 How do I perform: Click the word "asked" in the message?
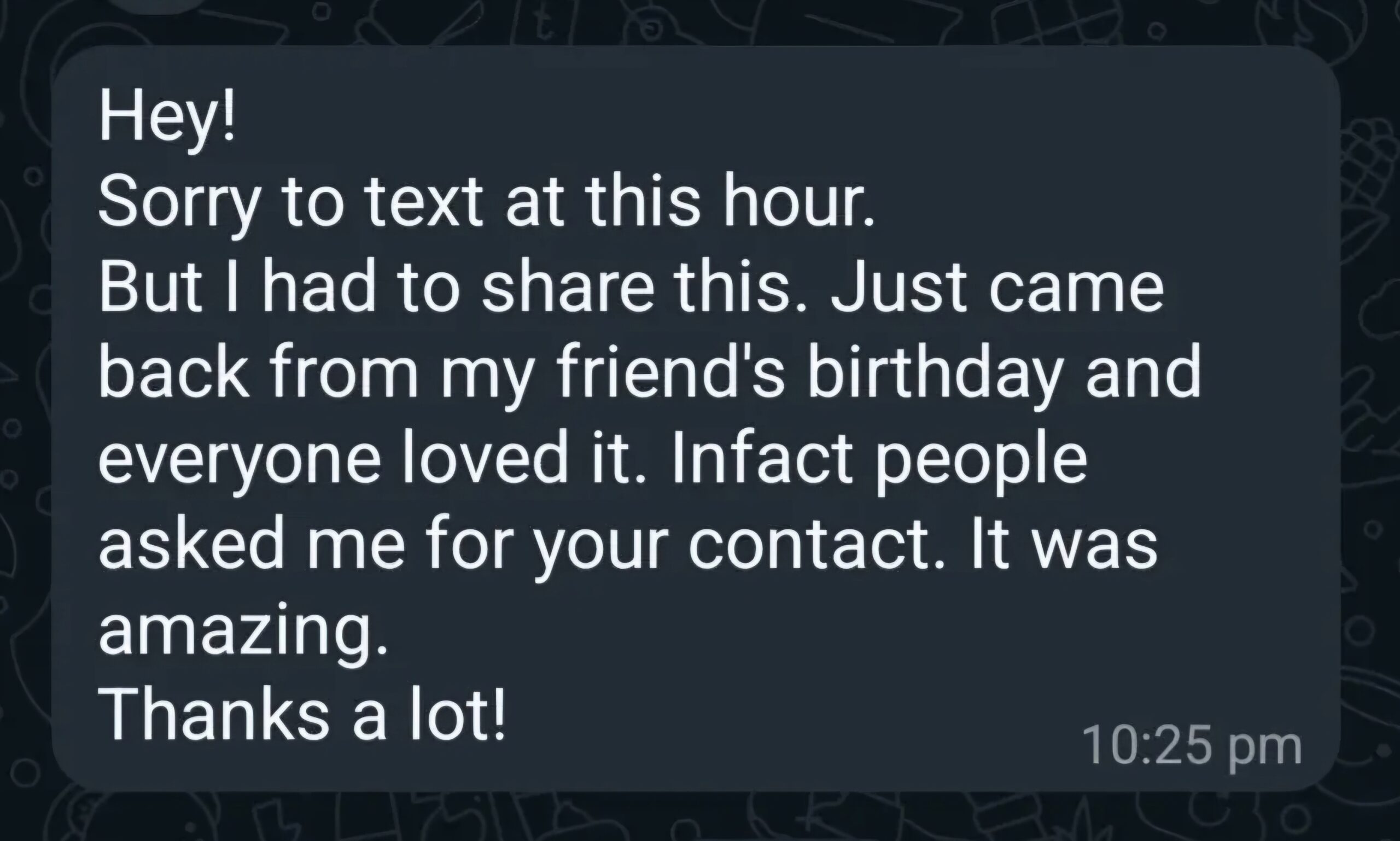(x=191, y=545)
